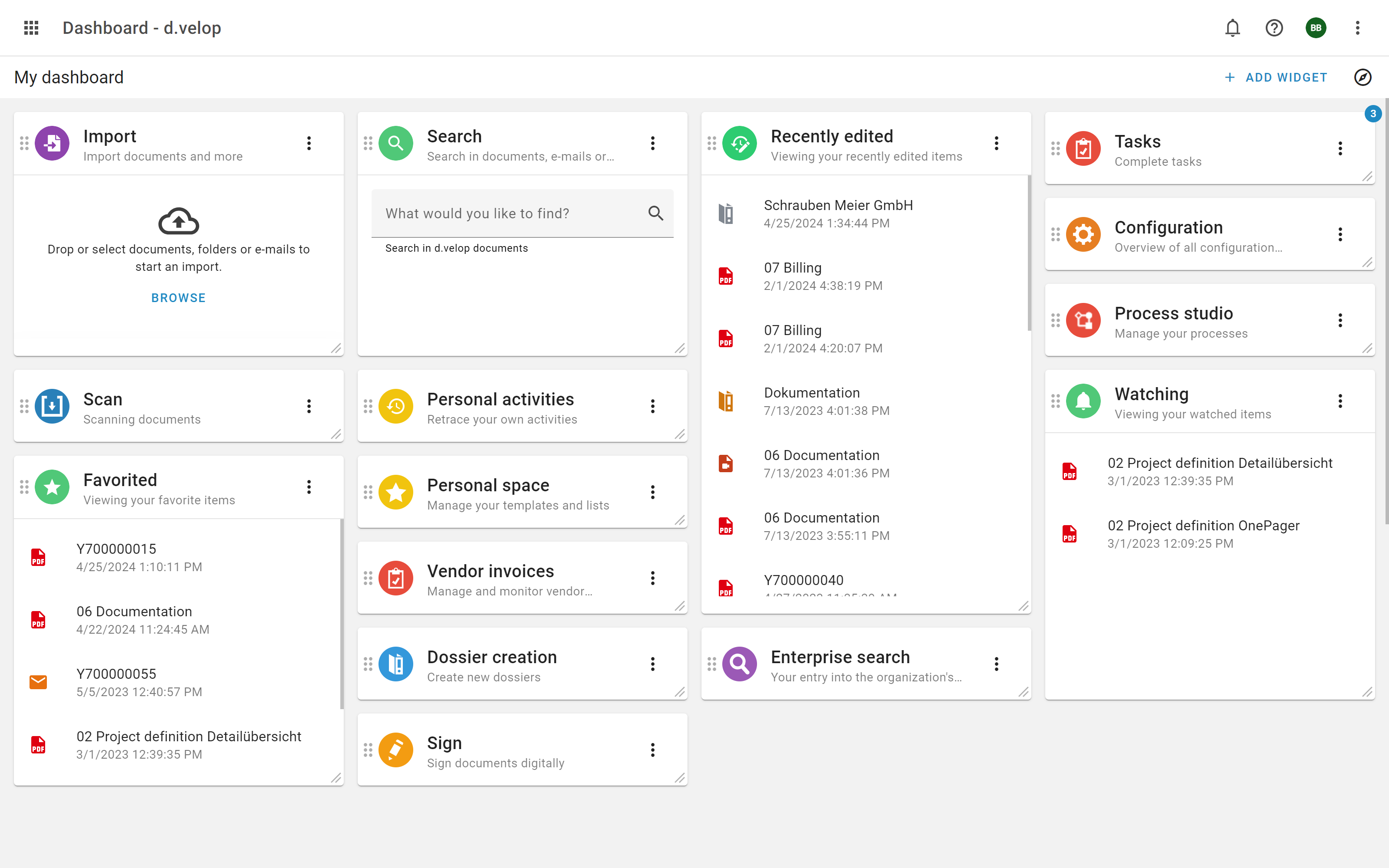Open the app launcher grid icon
Image resolution: width=1389 pixels, height=868 pixels.
pyautogui.click(x=31, y=27)
